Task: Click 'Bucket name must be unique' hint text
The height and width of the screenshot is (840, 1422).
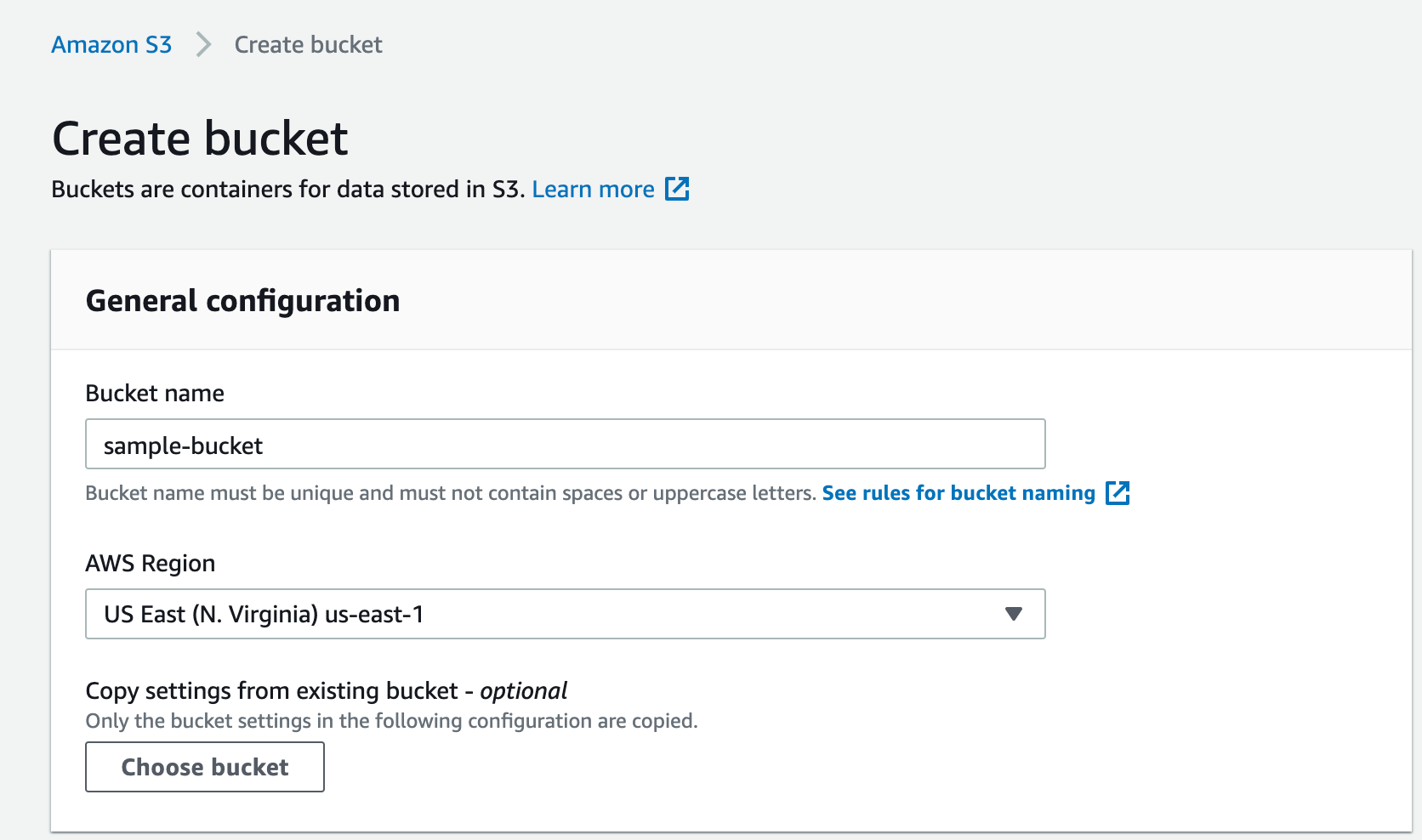Action: [x=451, y=493]
